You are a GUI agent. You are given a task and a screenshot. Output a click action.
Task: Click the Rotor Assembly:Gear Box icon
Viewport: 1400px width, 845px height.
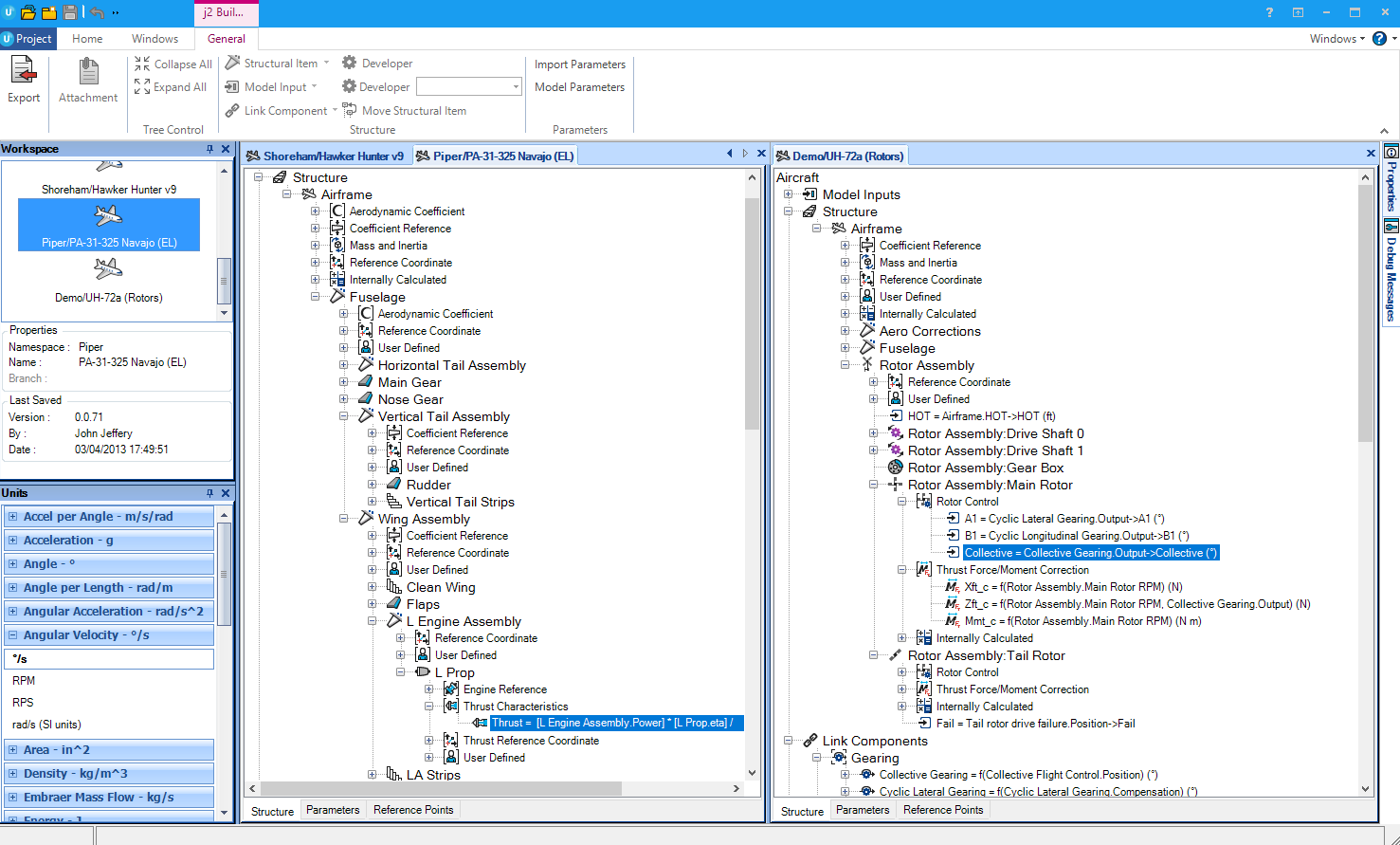tap(895, 468)
